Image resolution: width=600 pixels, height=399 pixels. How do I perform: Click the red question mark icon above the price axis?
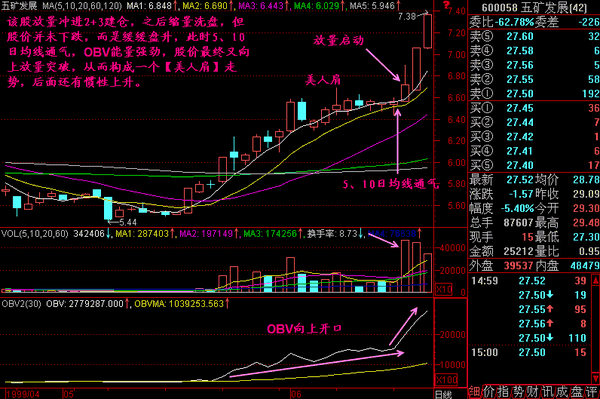point(446,5)
